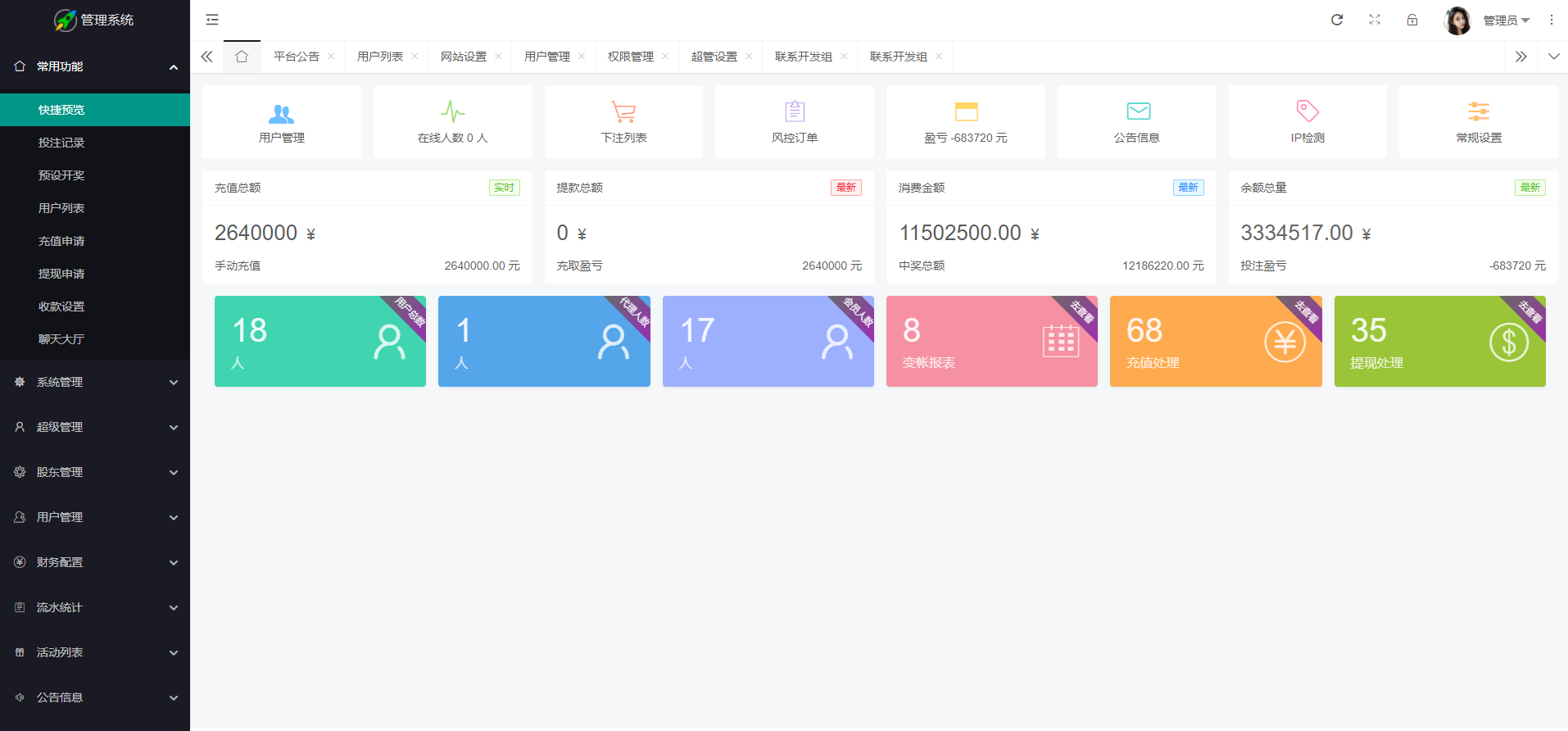Toggle fullscreen mode icon
The image size is (1568, 731).
(1375, 20)
